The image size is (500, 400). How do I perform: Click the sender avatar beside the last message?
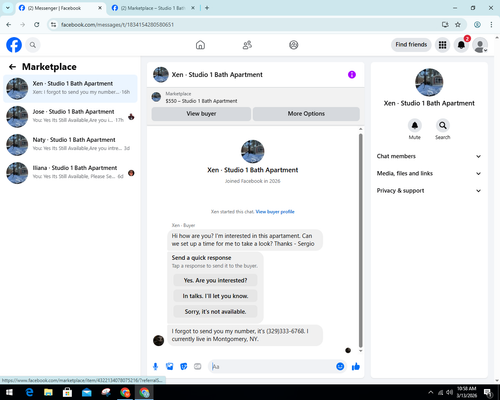158,340
